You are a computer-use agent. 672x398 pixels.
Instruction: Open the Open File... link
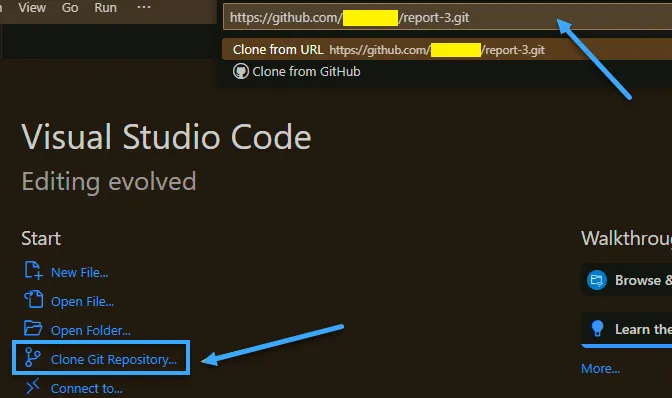tap(82, 302)
